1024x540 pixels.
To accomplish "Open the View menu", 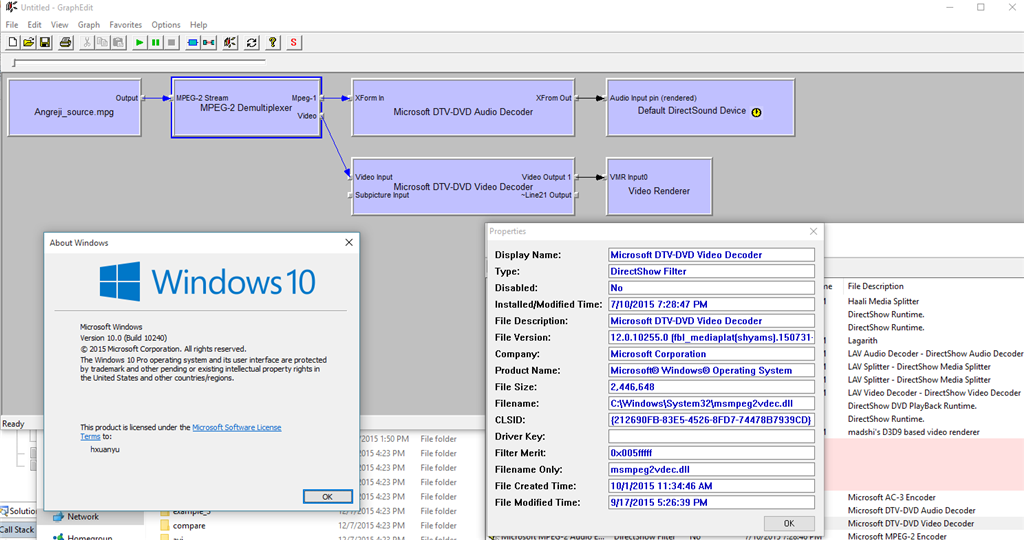I will click(59, 25).
